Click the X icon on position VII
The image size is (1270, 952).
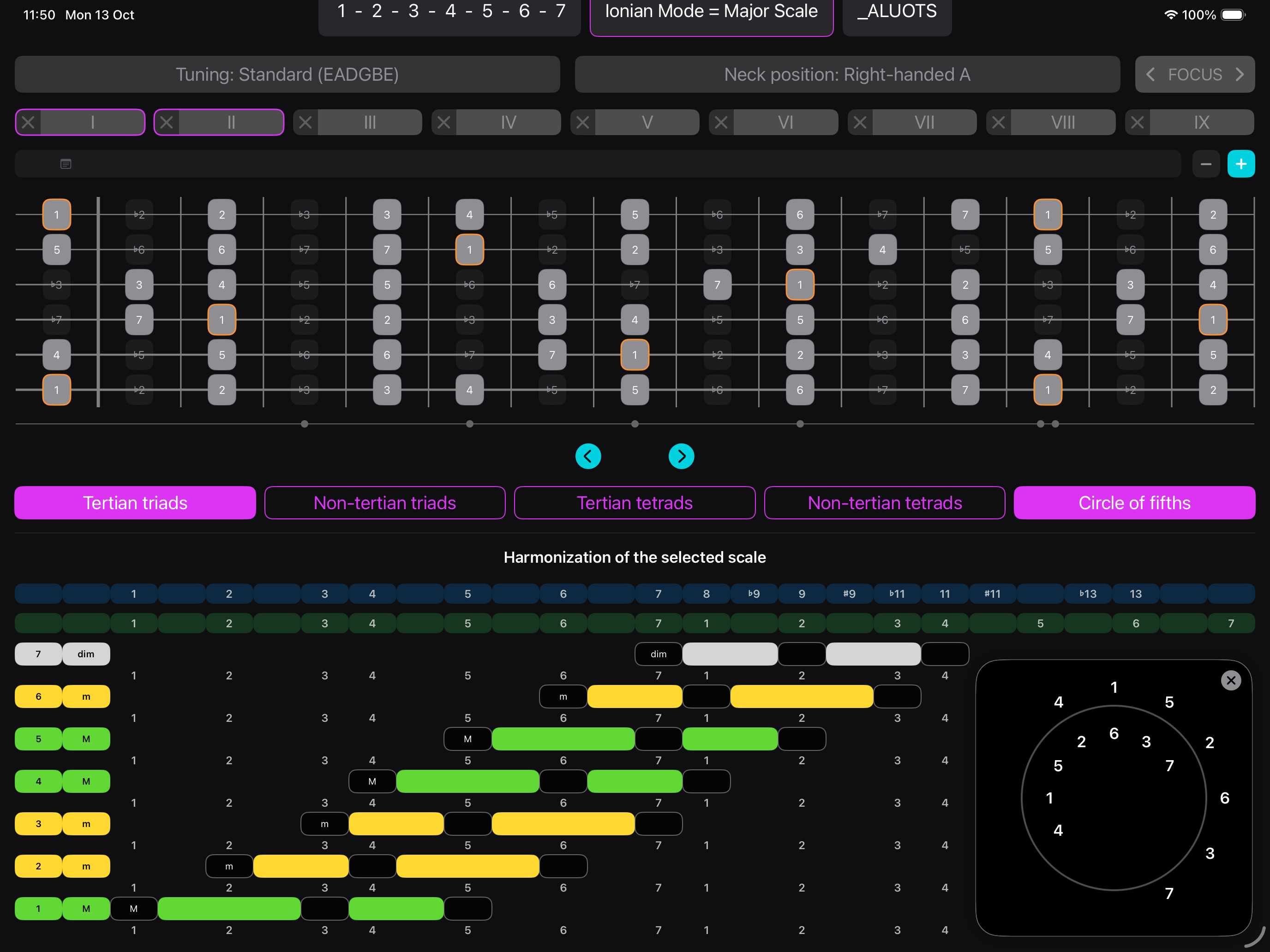pyautogui.click(x=860, y=122)
